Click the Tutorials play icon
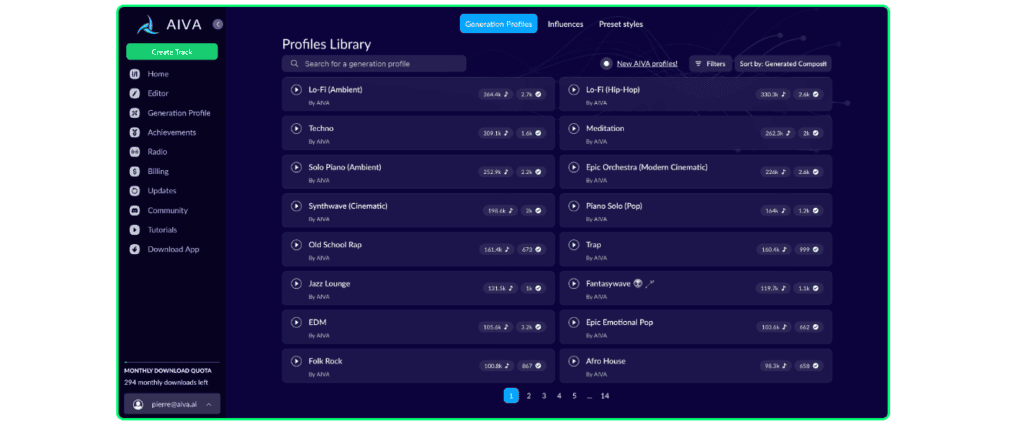This screenshot has width=1024, height=445. (x=135, y=230)
